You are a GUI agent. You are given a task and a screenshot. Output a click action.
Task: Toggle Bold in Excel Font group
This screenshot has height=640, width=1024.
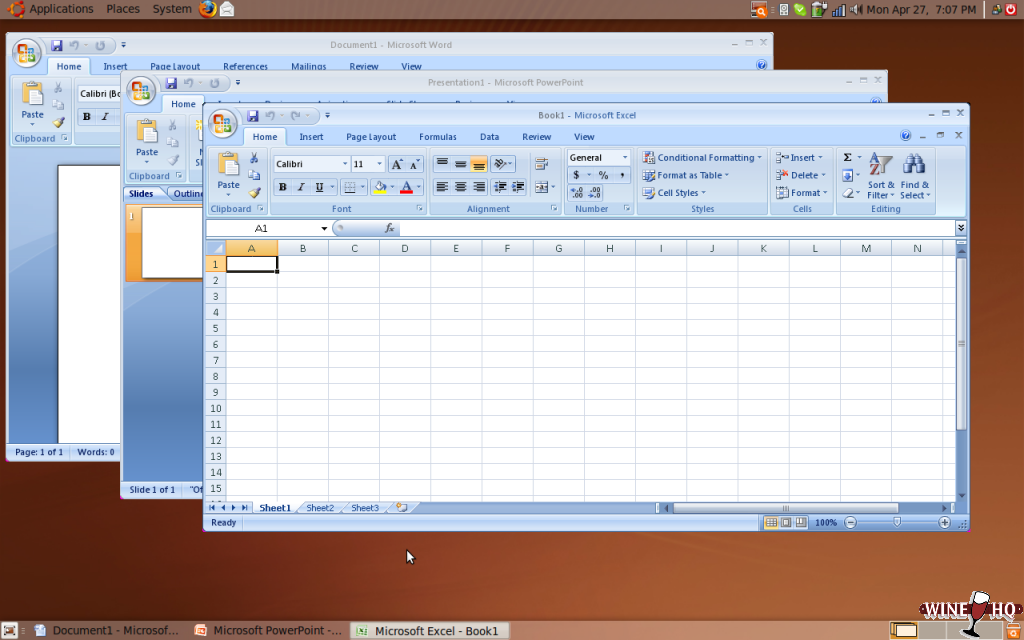click(x=282, y=187)
